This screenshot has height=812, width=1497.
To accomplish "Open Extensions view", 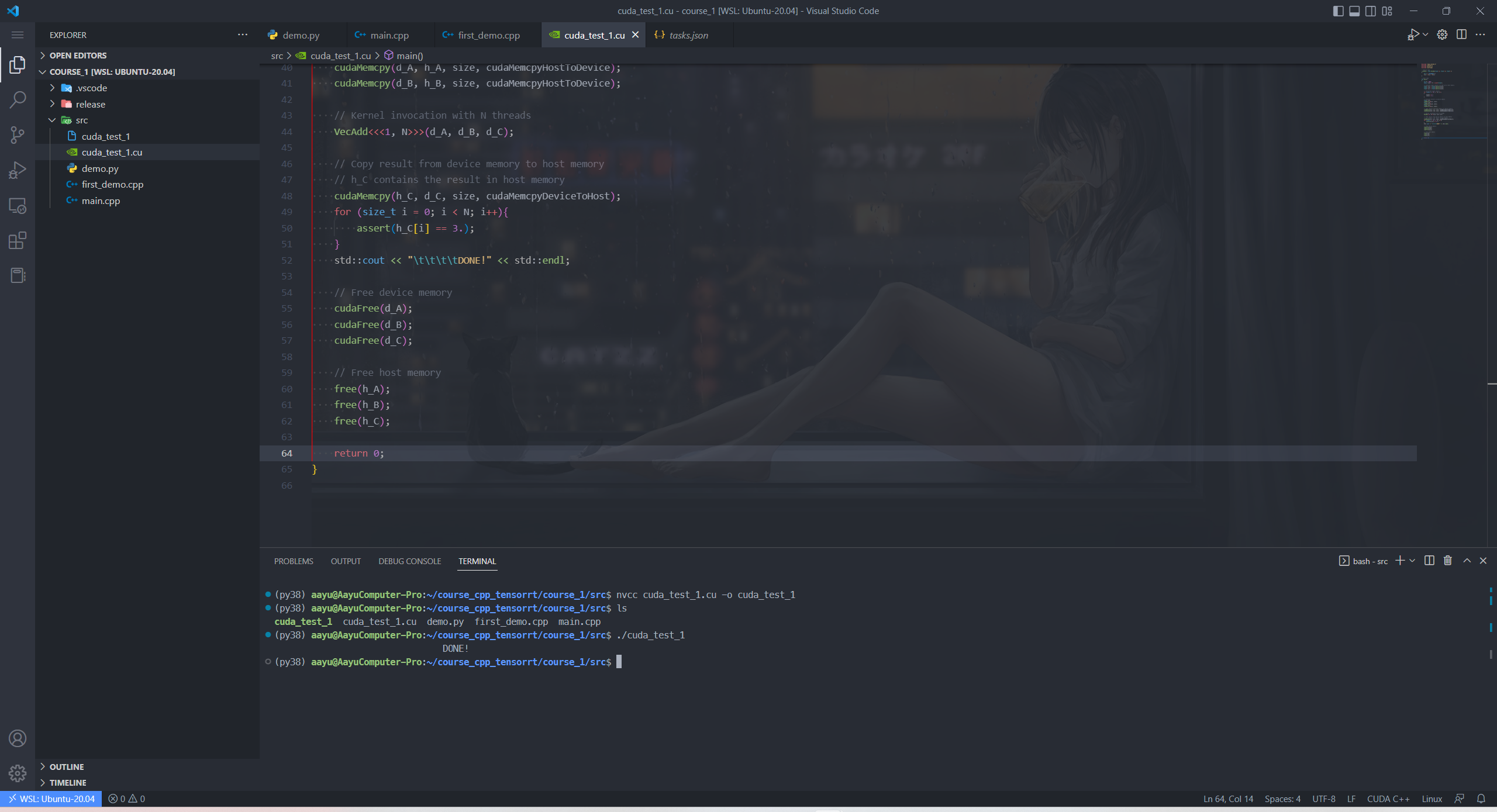I will pyautogui.click(x=18, y=240).
